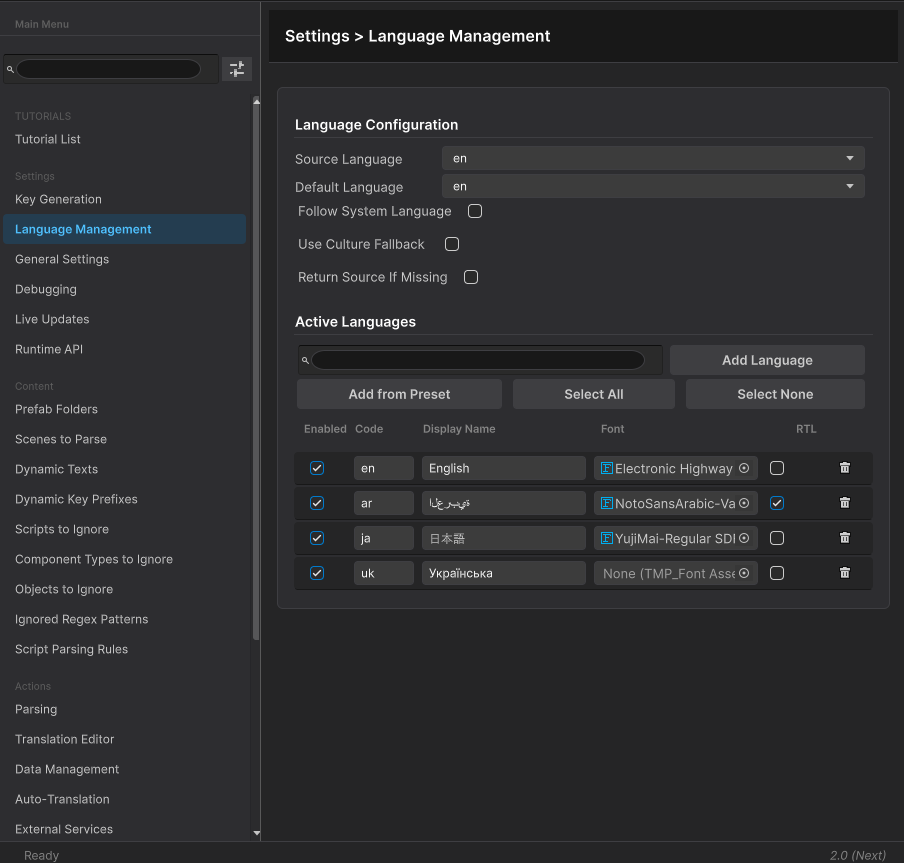Viewport: 904px width, 863px height.
Task: Open the font picker for the Ukrainian row
Action: 742,573
